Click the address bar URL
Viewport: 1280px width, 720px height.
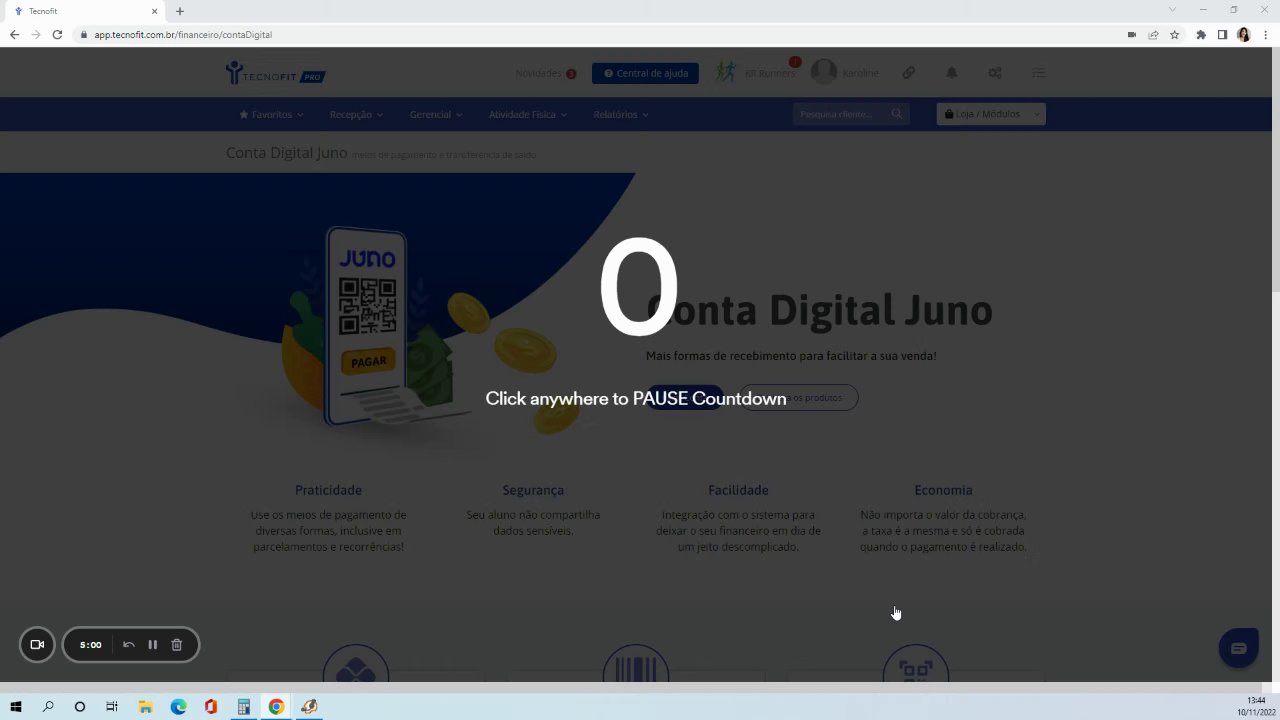click(183, 35)
